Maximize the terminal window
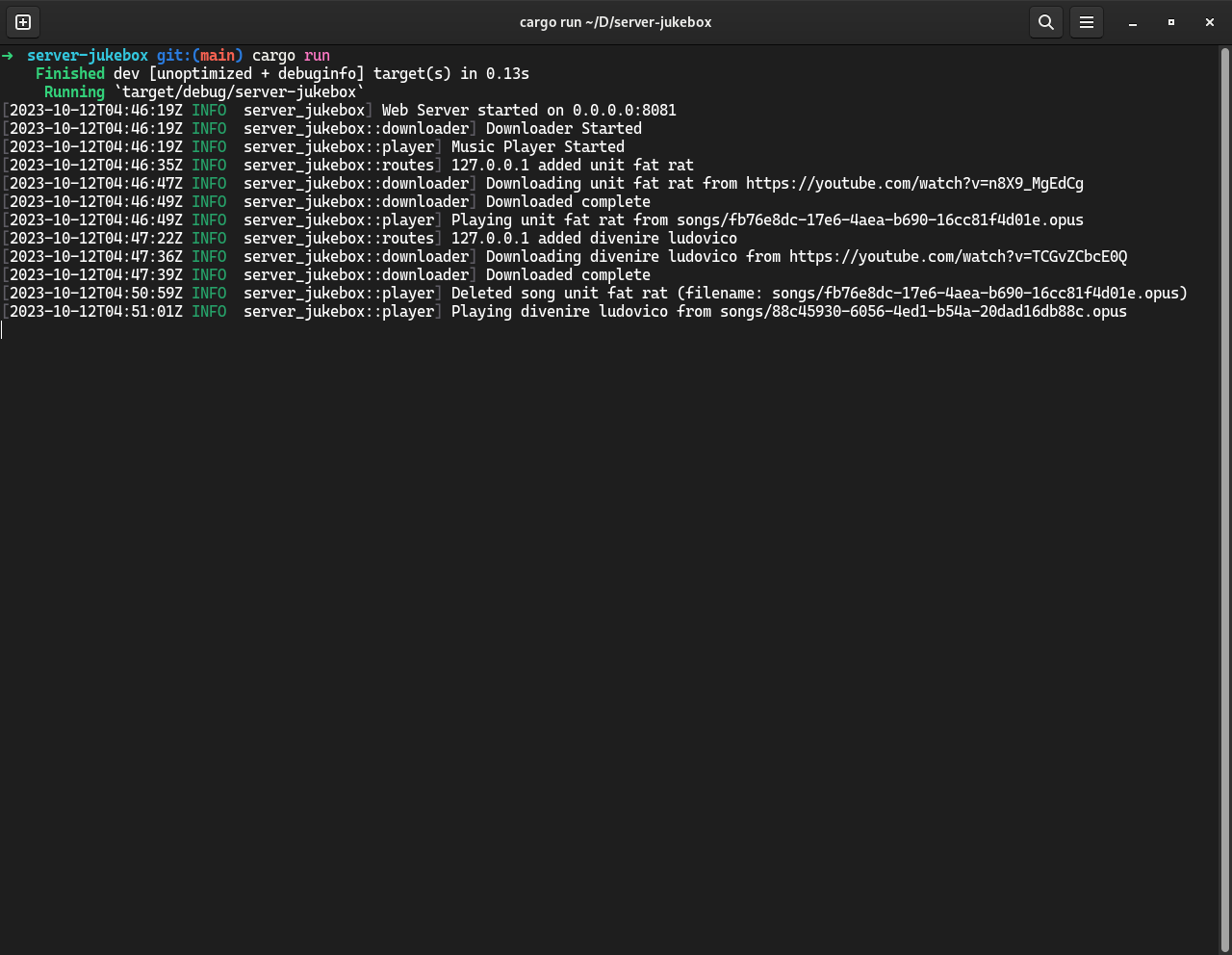1232x955 pixels. click(1171, 22)
